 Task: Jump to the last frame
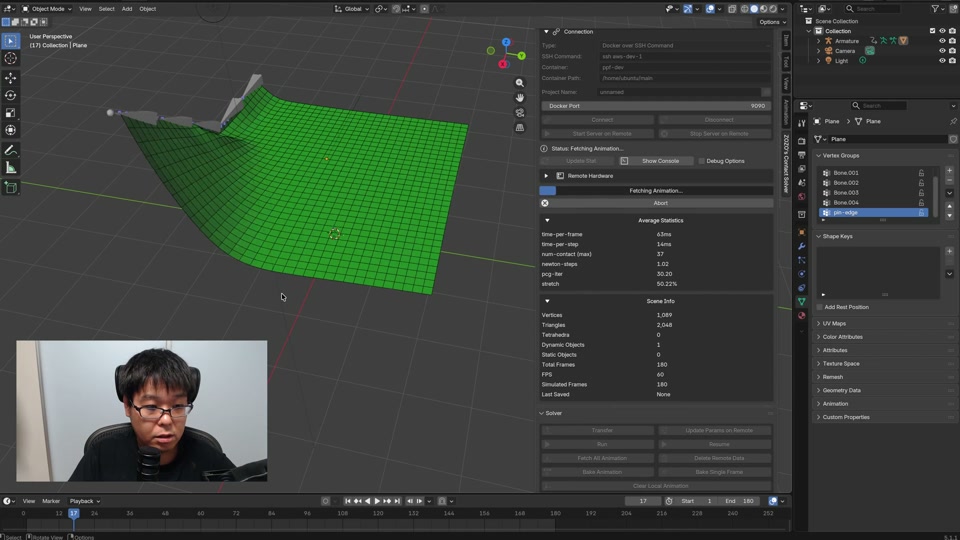(x=397, y=501)
